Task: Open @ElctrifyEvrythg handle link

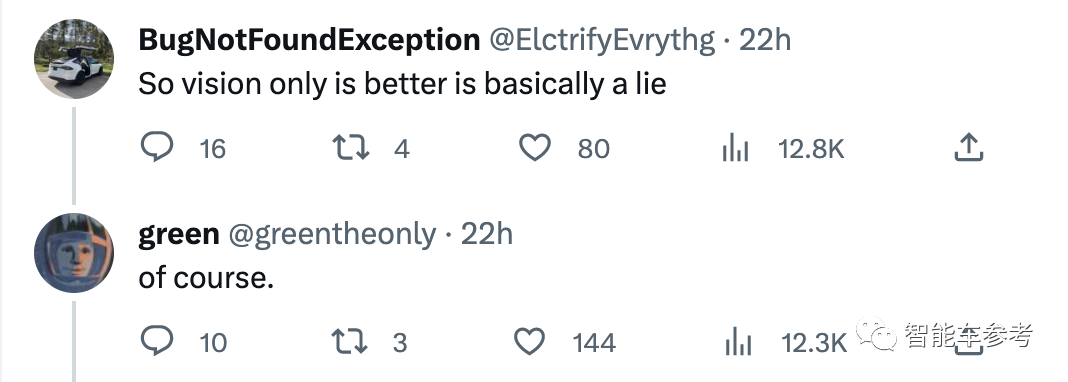Action: click(602, 41)
